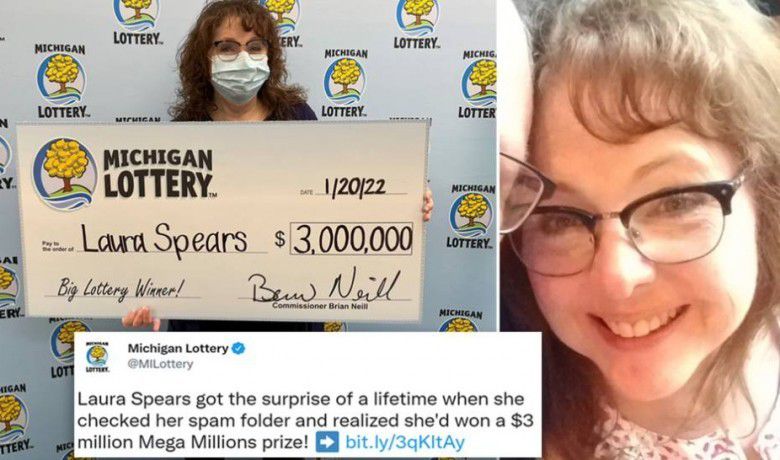Screen dimensions: 780x460
Task: Click the blue face mask in the left photo
Action: click(x=240, y=78)
